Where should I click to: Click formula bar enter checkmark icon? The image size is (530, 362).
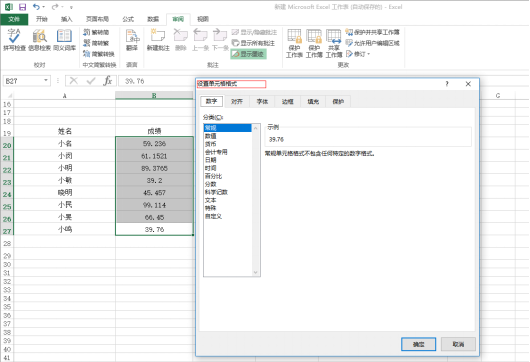pos(91,80)
